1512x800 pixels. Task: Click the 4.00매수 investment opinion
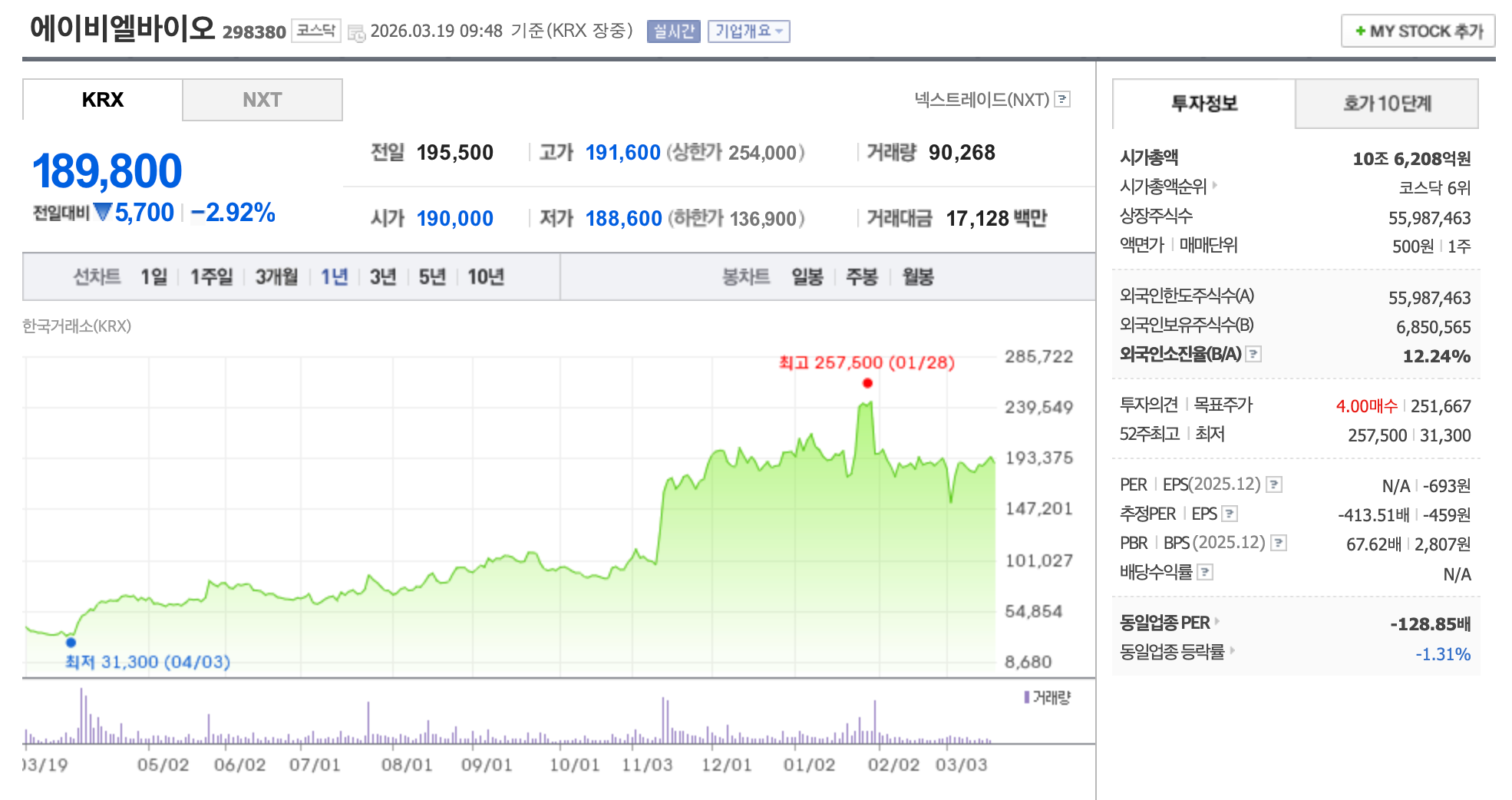click(1367, 406)
